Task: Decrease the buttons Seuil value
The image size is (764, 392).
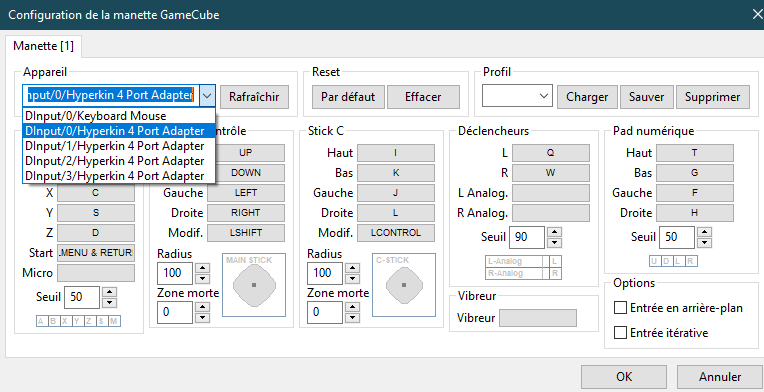Action: pos(111,303)
